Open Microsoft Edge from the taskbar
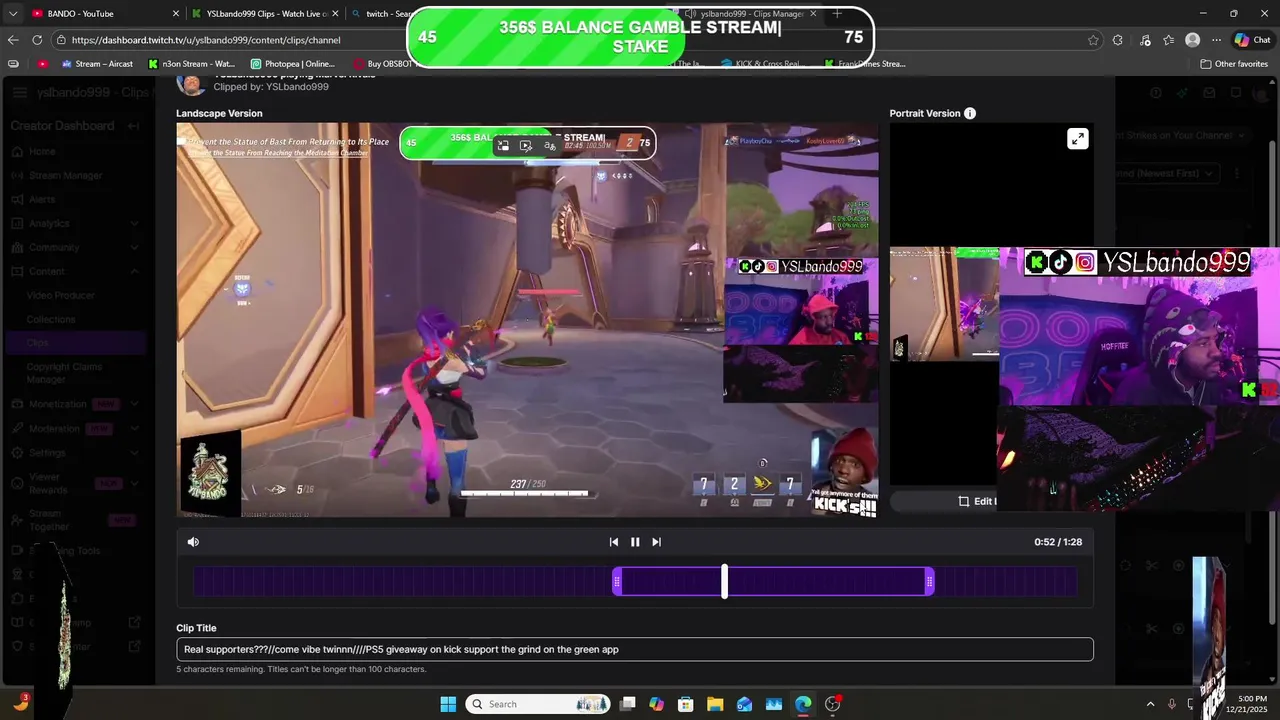The image size is (1280, 720). (803, 704)
